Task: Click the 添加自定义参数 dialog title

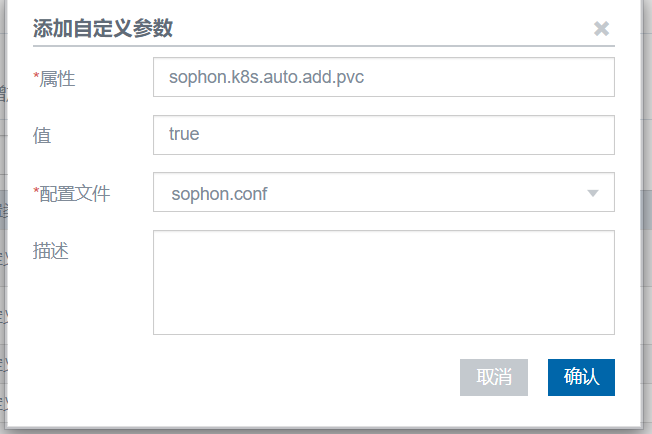Action: tap(103, 28)
